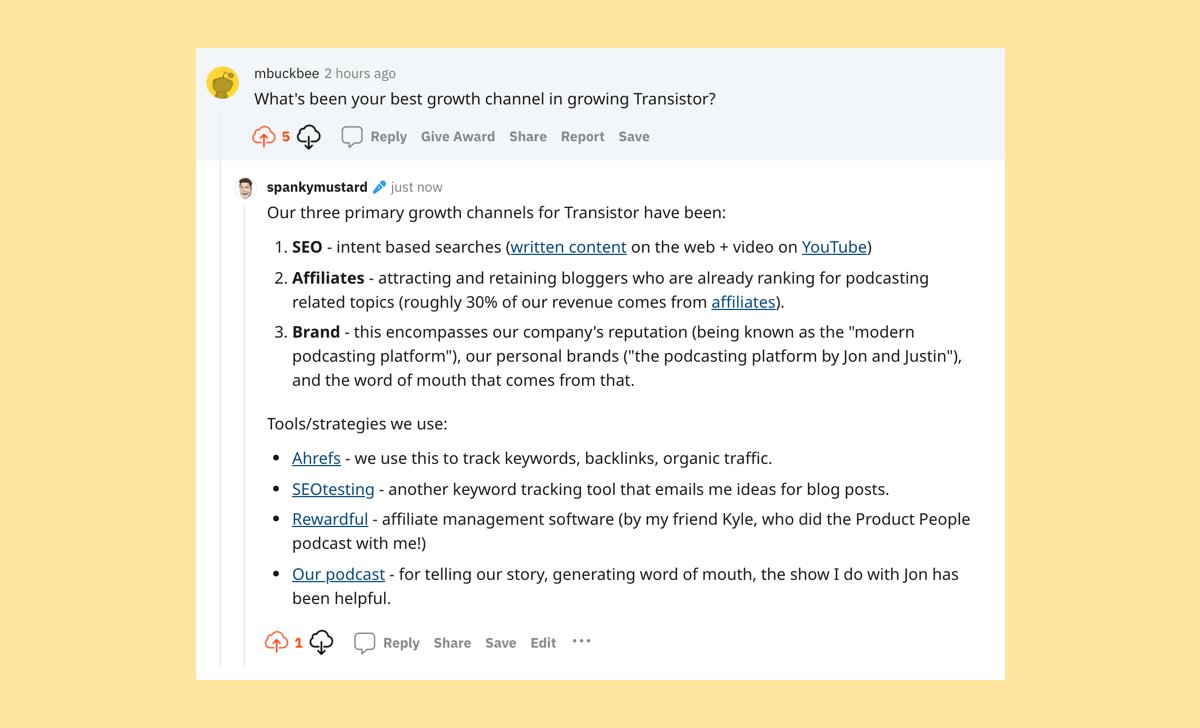The image size is (1200, 728).
Task: Save mbuckbee's comment
Action: coord(634,137)
